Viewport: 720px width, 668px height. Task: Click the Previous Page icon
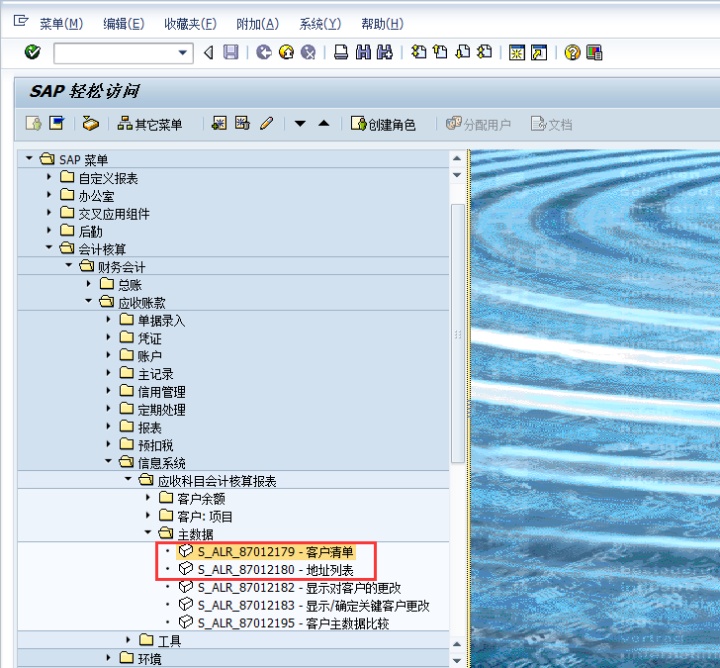coord(440,52)
